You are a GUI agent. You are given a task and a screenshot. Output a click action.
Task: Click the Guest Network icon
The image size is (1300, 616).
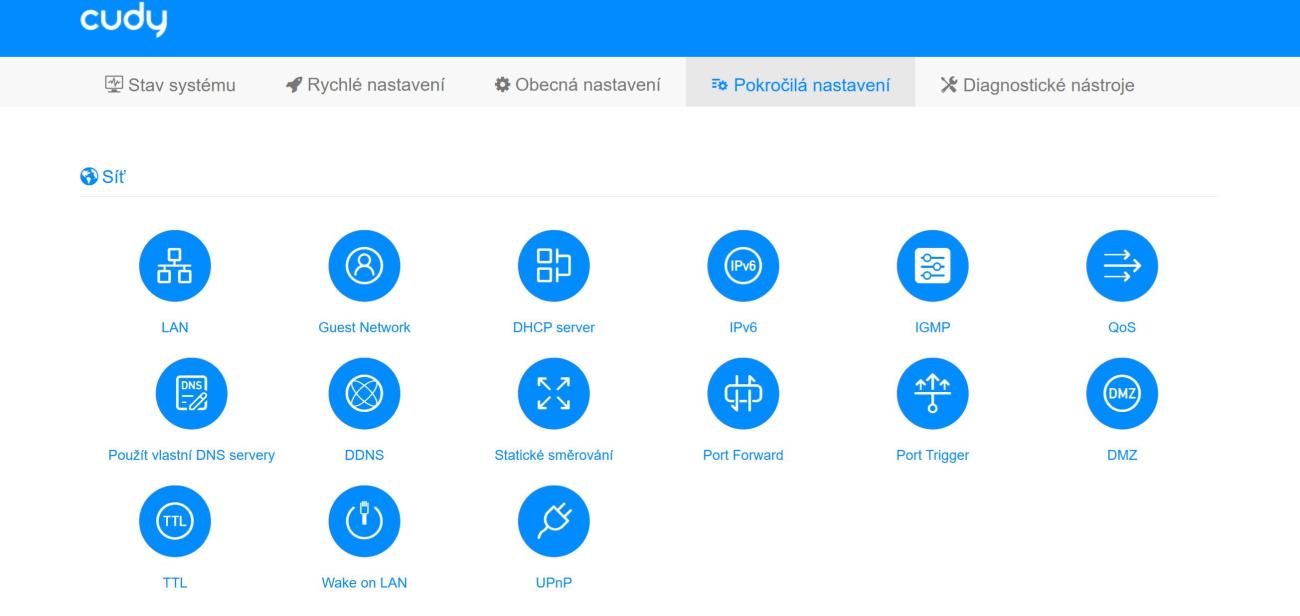[365, 265]
